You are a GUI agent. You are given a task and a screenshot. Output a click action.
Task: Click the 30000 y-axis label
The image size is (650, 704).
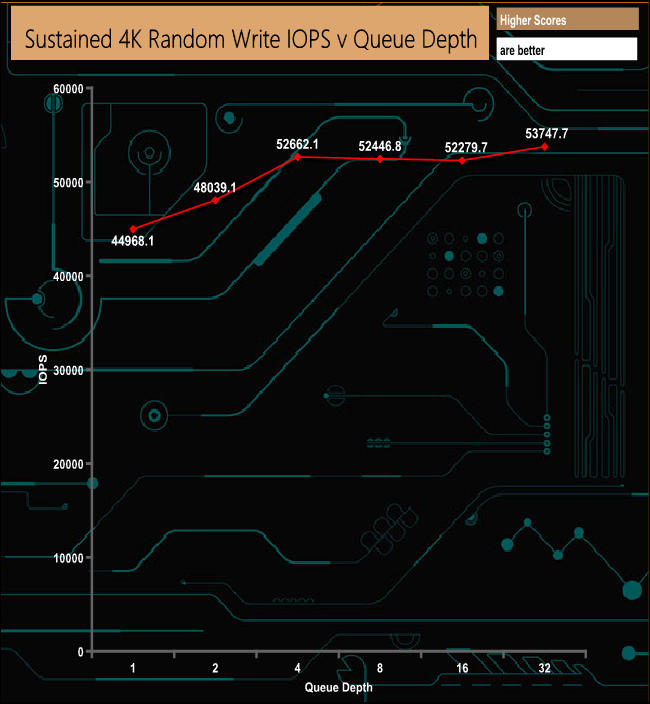[68, 370]
